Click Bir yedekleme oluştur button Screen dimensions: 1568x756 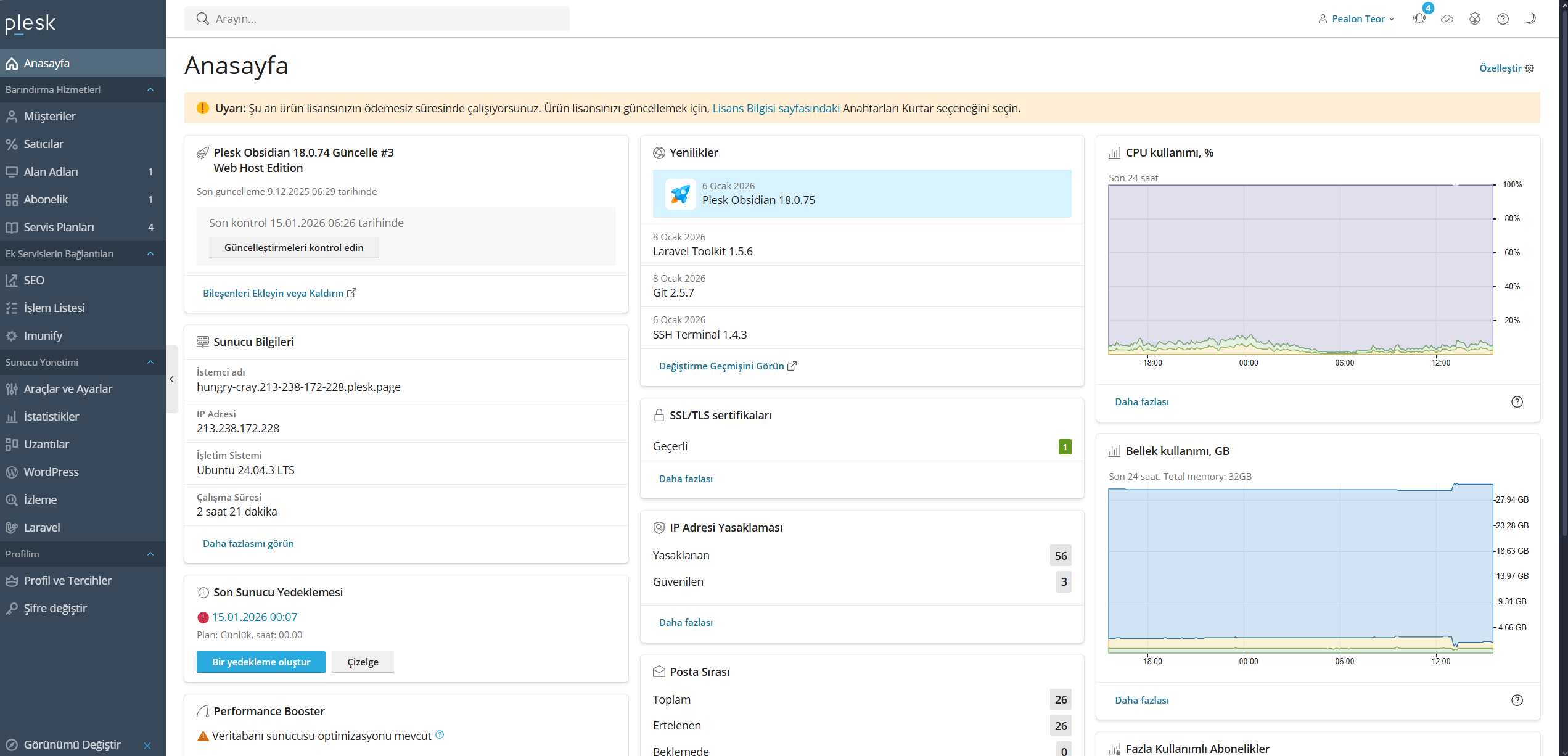coord(261,662)
